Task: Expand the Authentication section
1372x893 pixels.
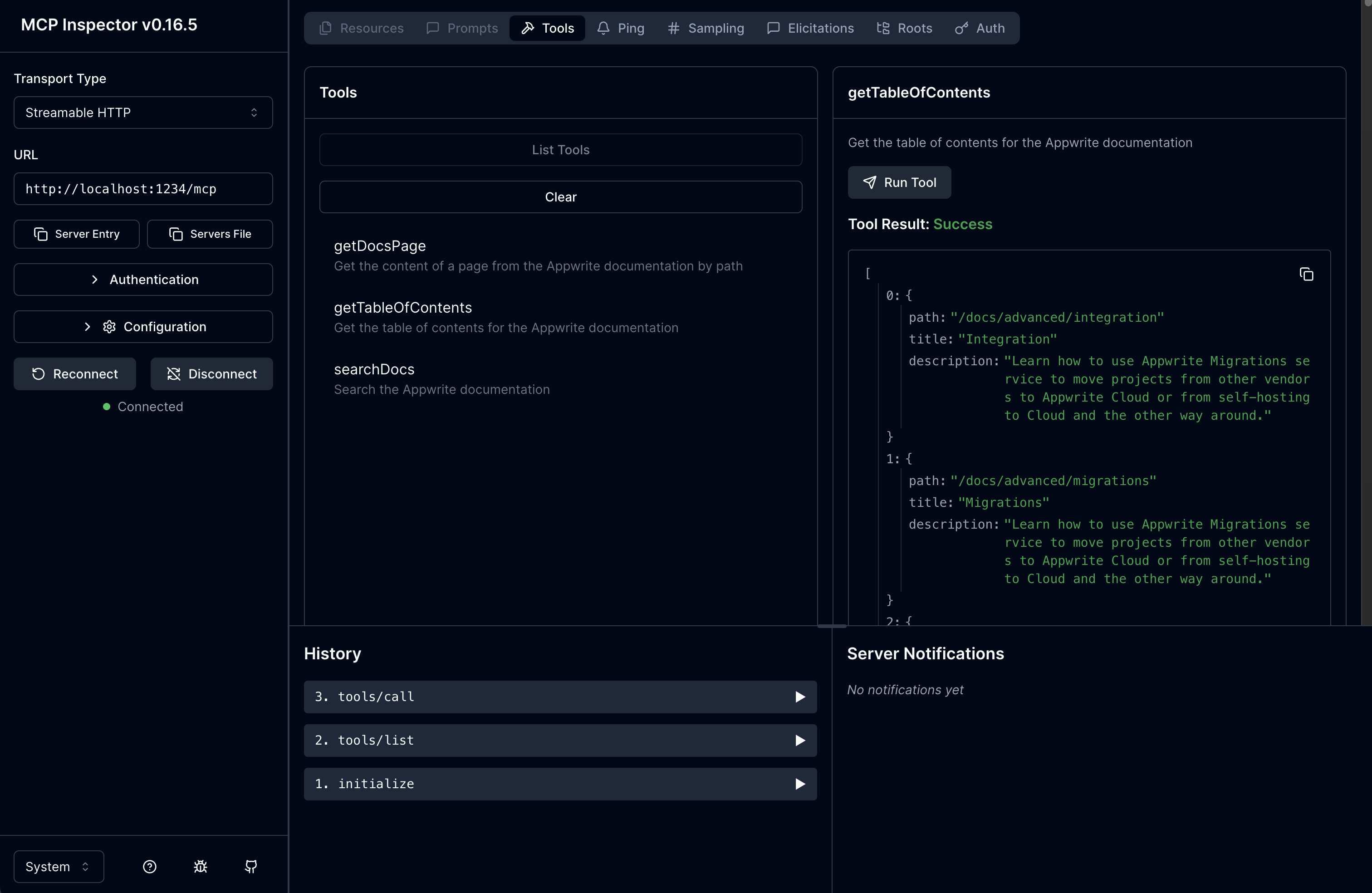Action: [x=143, y=280]
